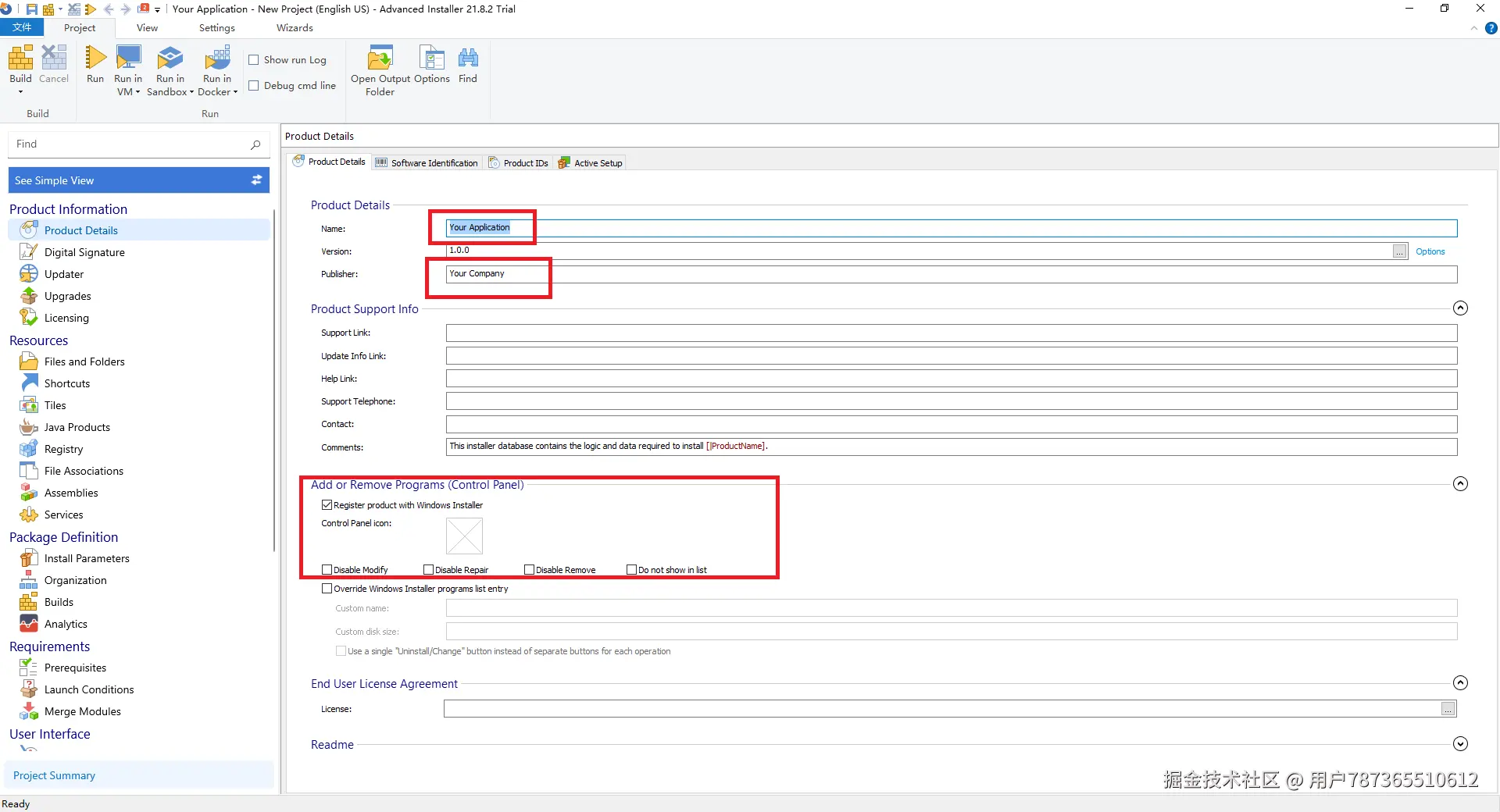Screen dimensions: 1500x812
Task: Open the Shortcuts page
Action: click(x=67, y=383)
